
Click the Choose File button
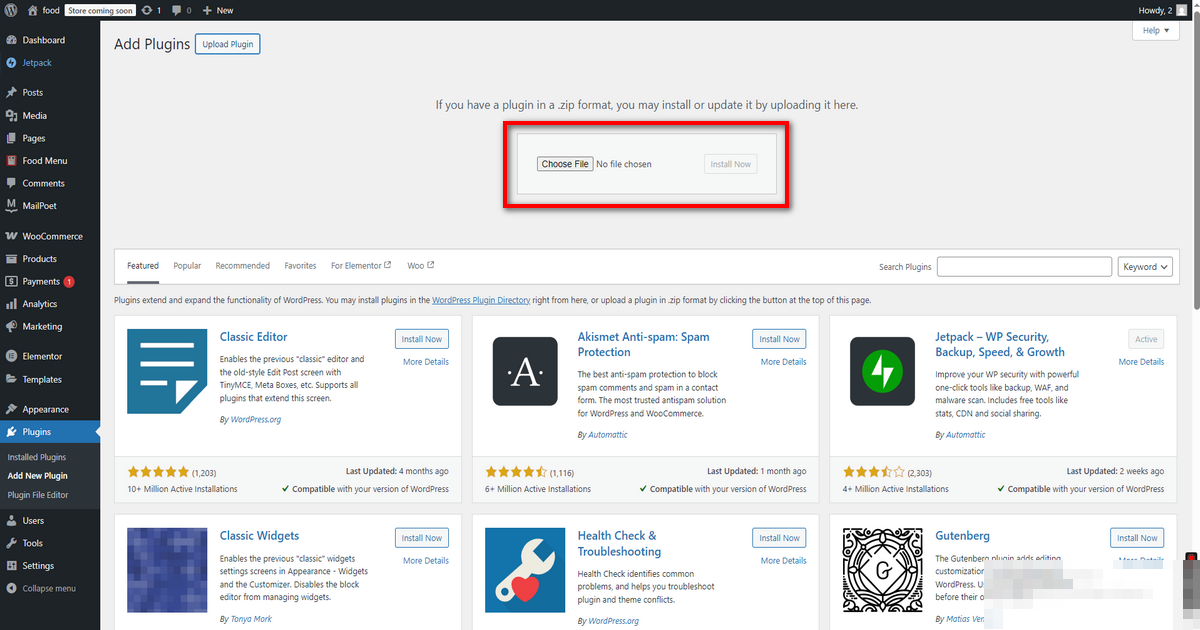click(566, 164)
